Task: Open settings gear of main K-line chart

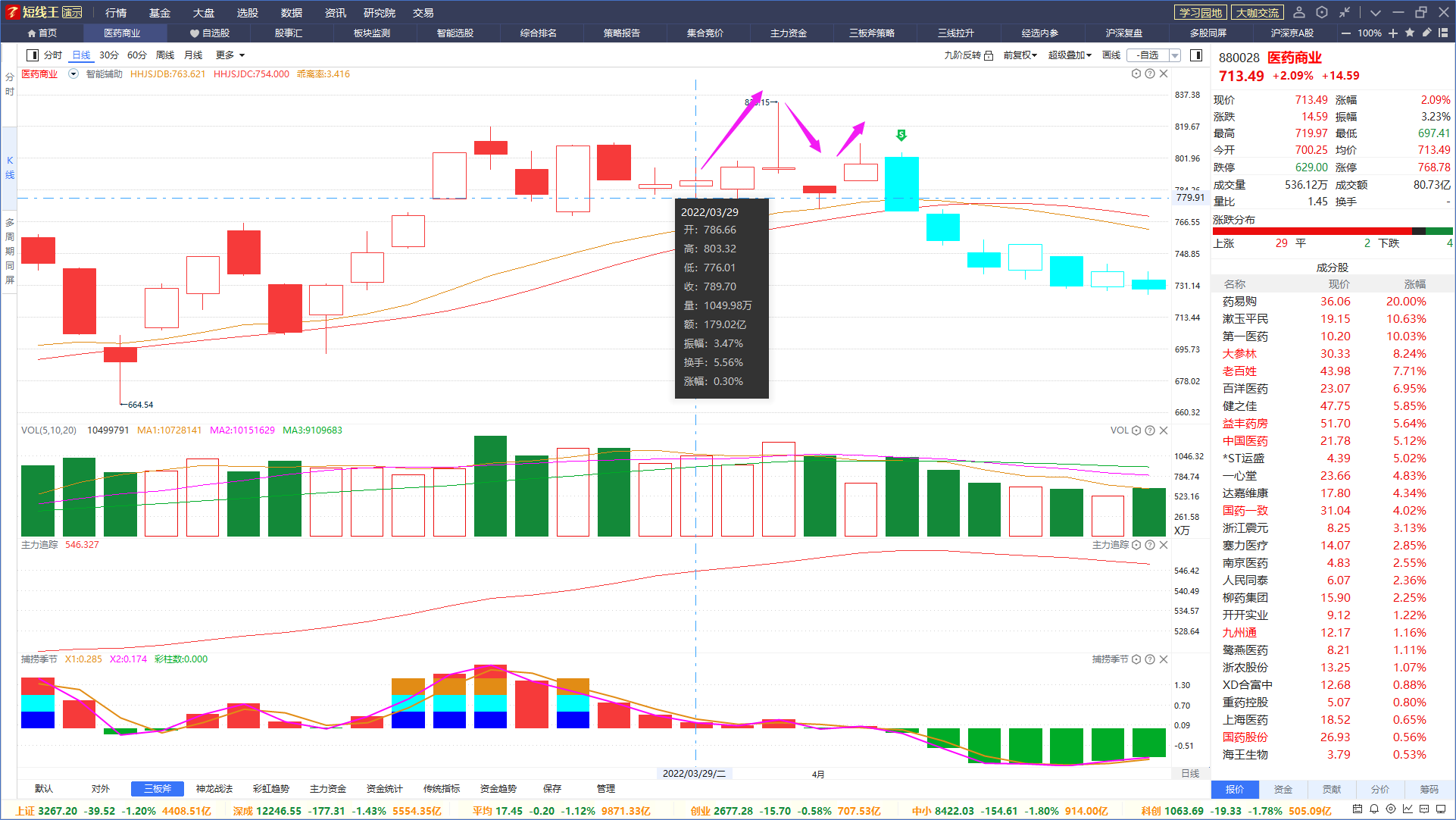Action: pyautogui.click(x=1136, y=74)
